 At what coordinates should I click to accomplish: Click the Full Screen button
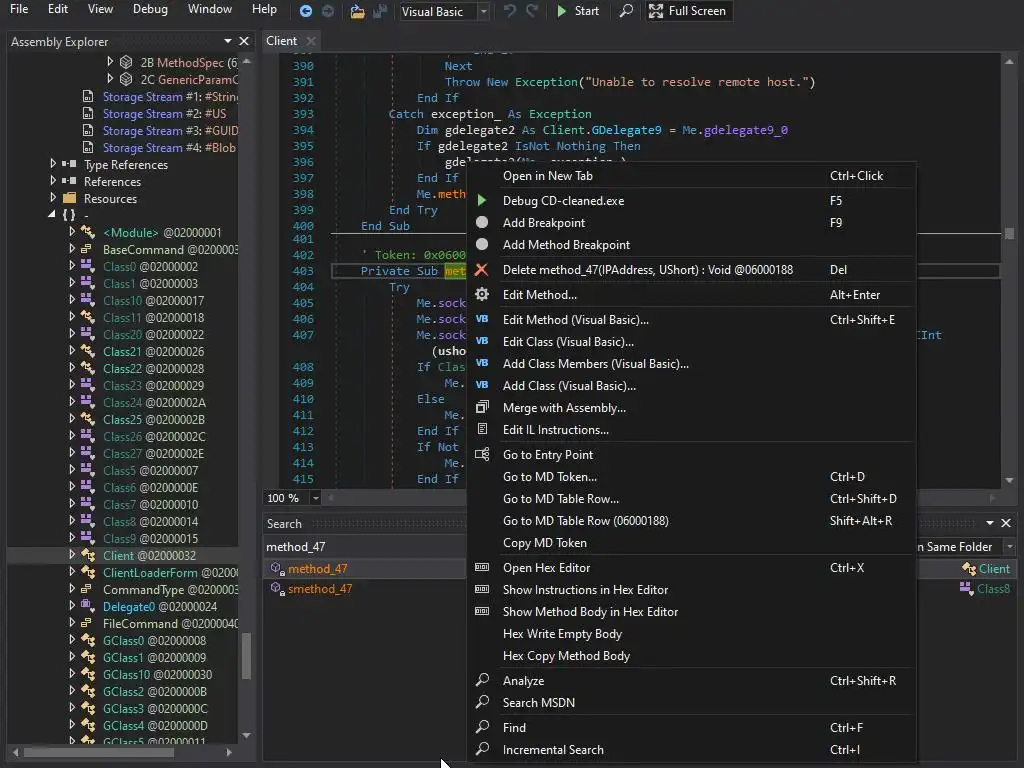point(688,11)
